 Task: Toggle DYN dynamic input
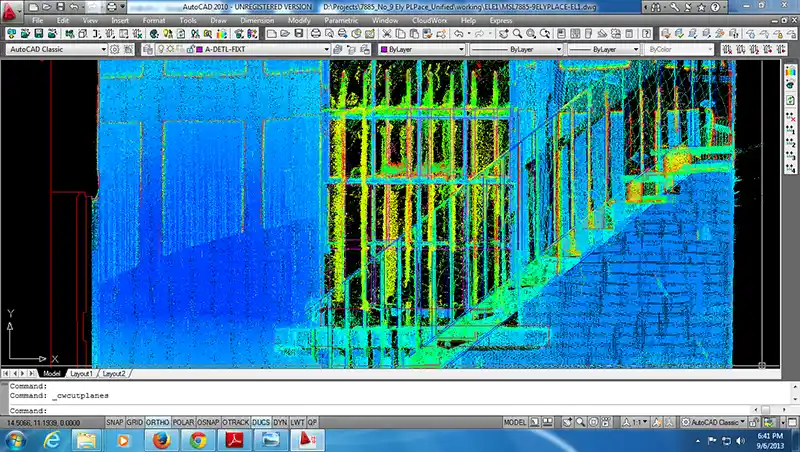click(x=280, y=422)
